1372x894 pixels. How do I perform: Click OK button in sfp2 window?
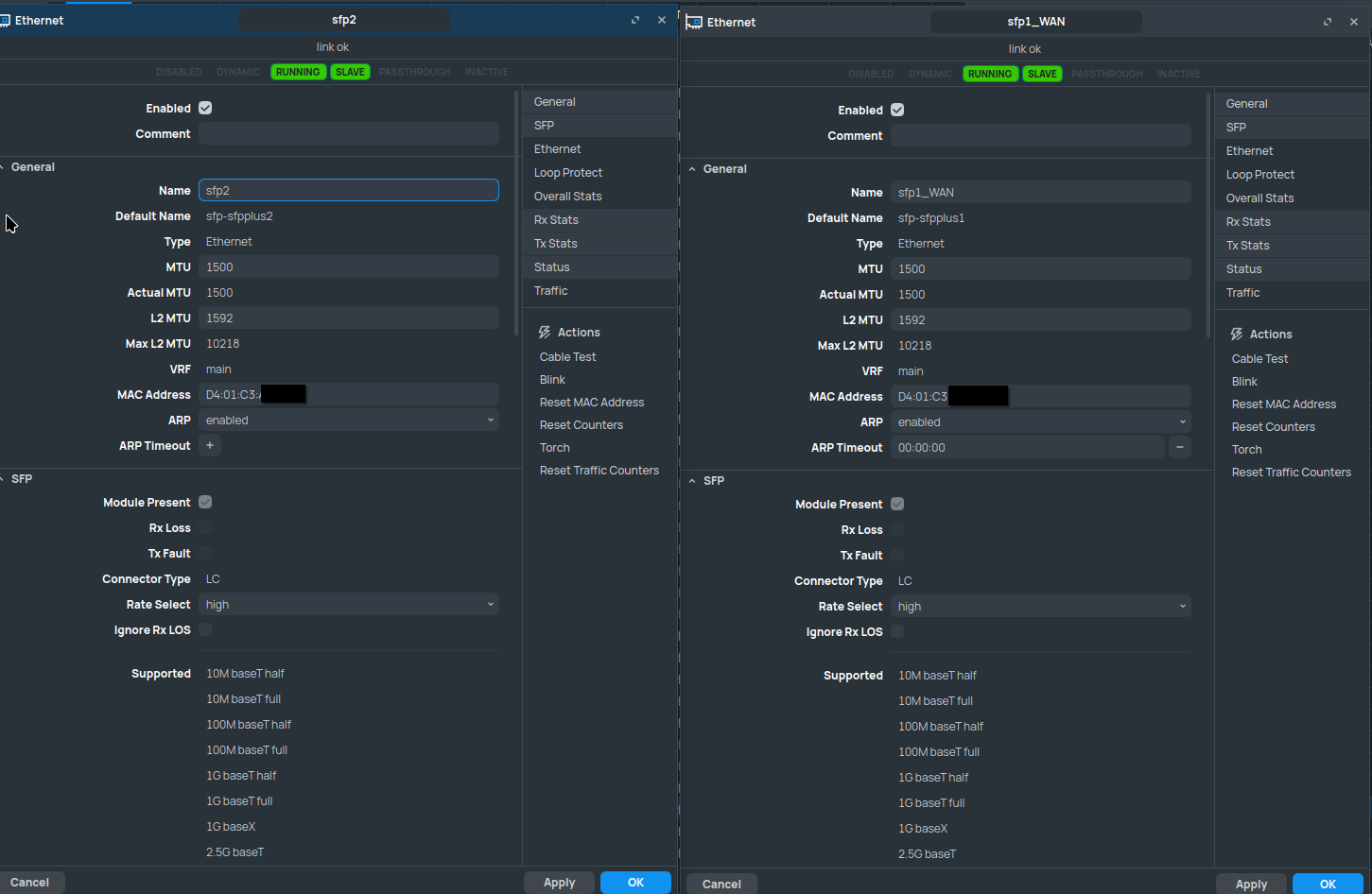635,883
